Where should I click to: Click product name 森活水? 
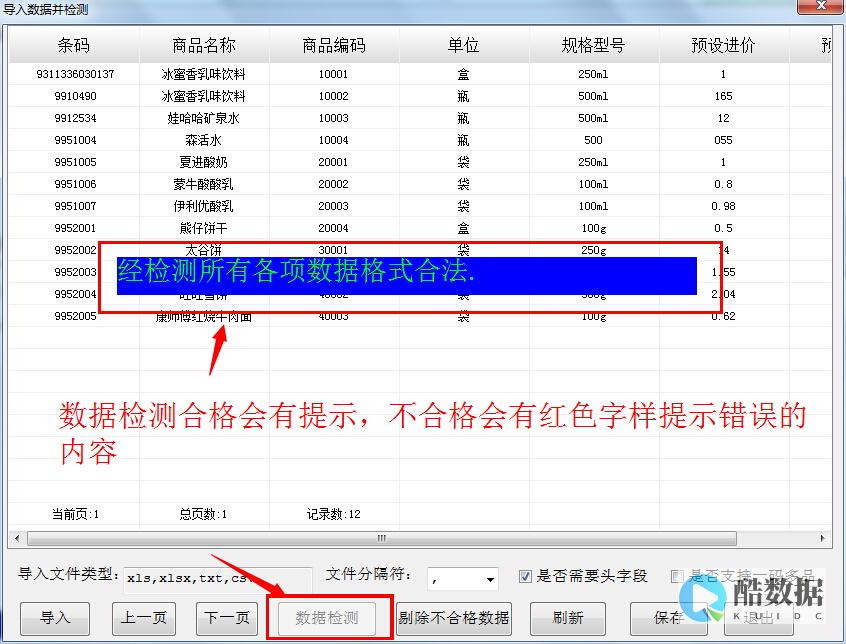pyautogui.click(x=203, y=140)
